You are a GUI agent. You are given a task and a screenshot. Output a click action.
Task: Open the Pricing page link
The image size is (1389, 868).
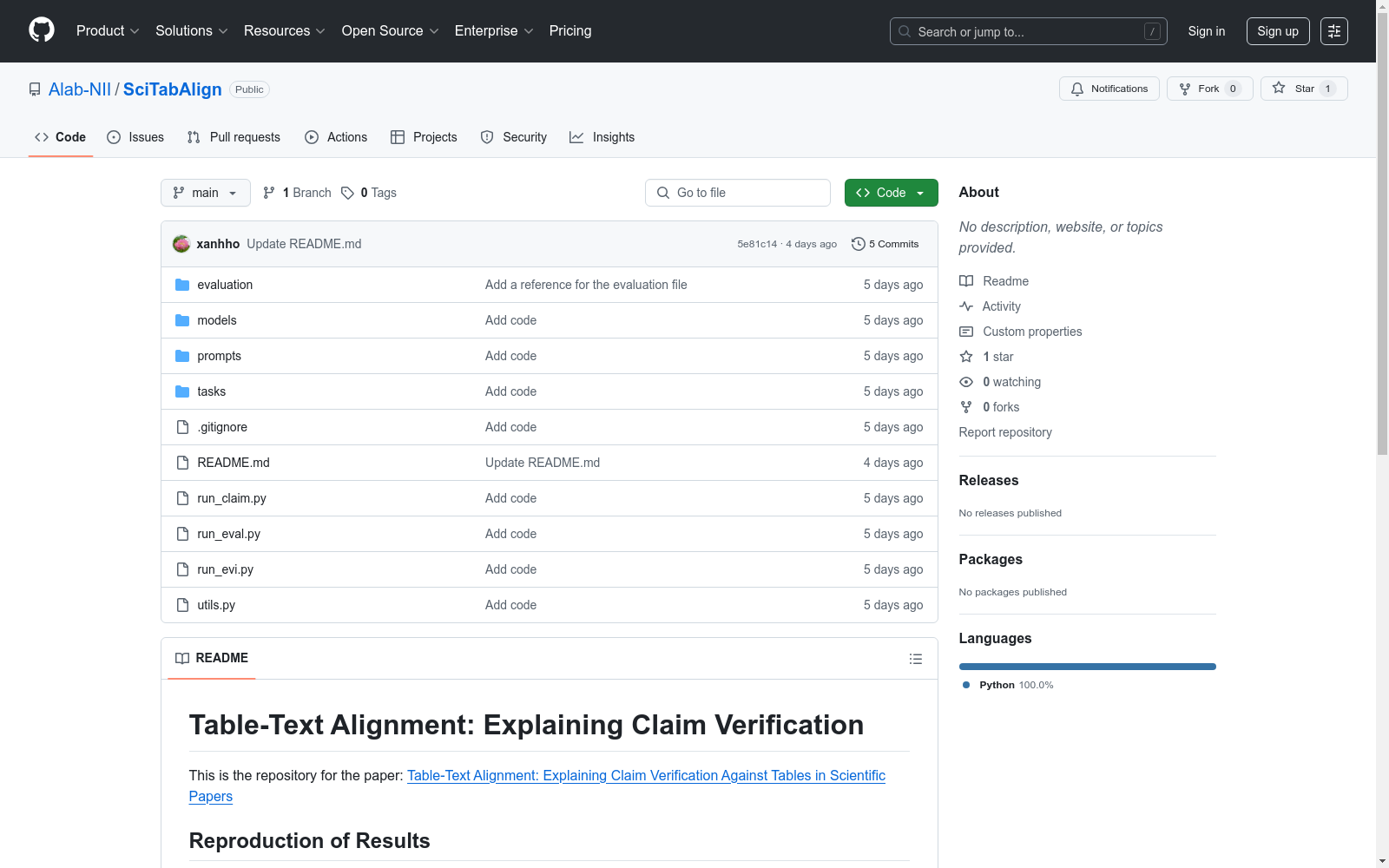[570, 31]
